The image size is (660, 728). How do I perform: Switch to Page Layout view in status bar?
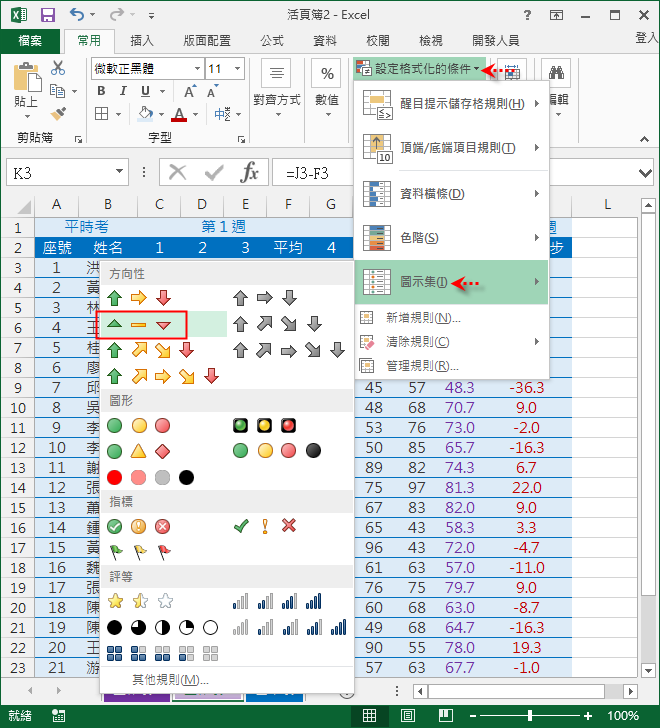tap(408, 715)
